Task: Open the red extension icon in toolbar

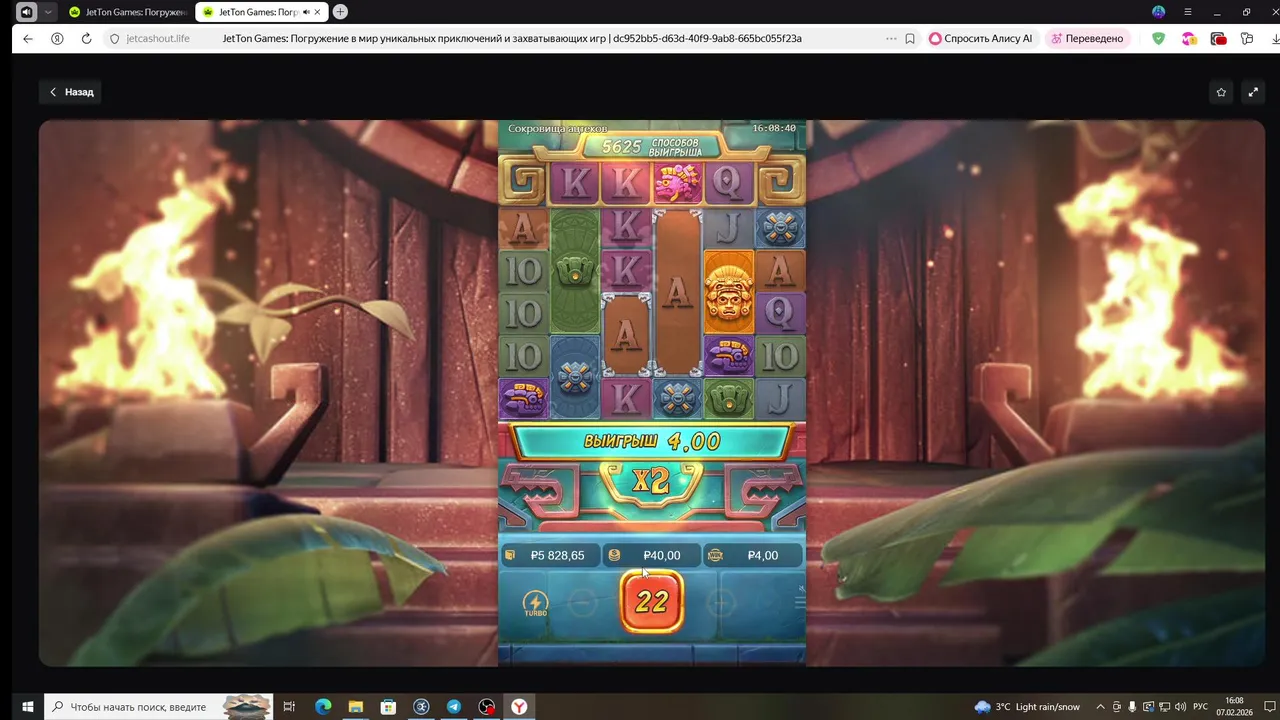Action: (1218, 39)
